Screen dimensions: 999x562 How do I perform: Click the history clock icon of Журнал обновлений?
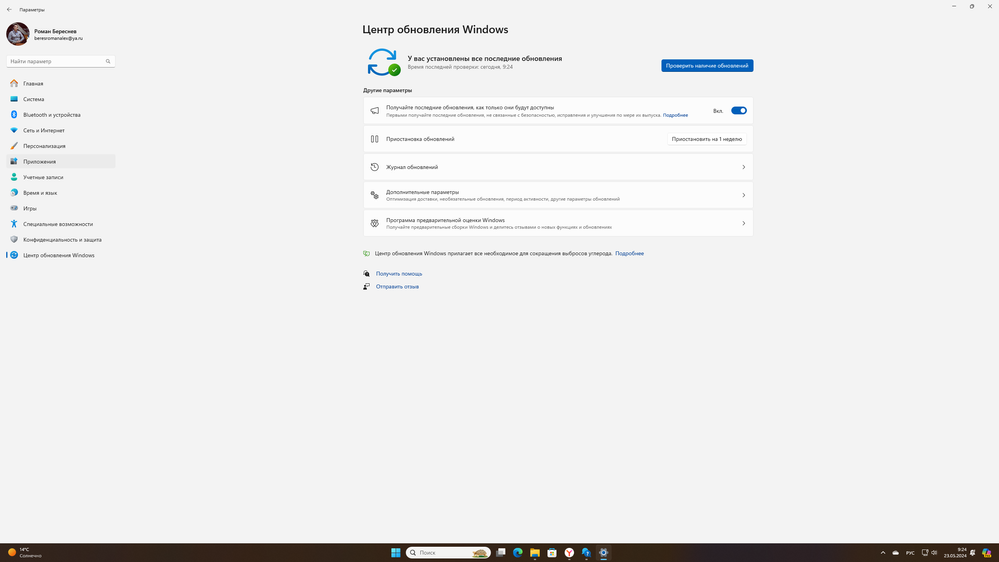tap(375, 167)
